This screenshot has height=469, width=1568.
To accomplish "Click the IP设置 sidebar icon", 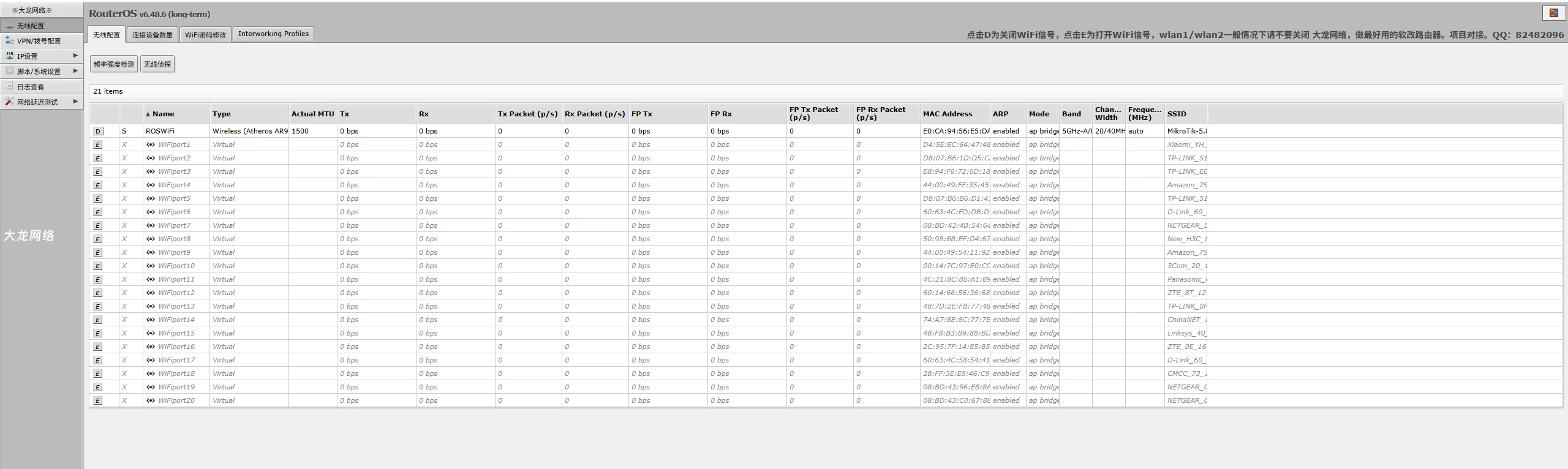I will (10, 56).
